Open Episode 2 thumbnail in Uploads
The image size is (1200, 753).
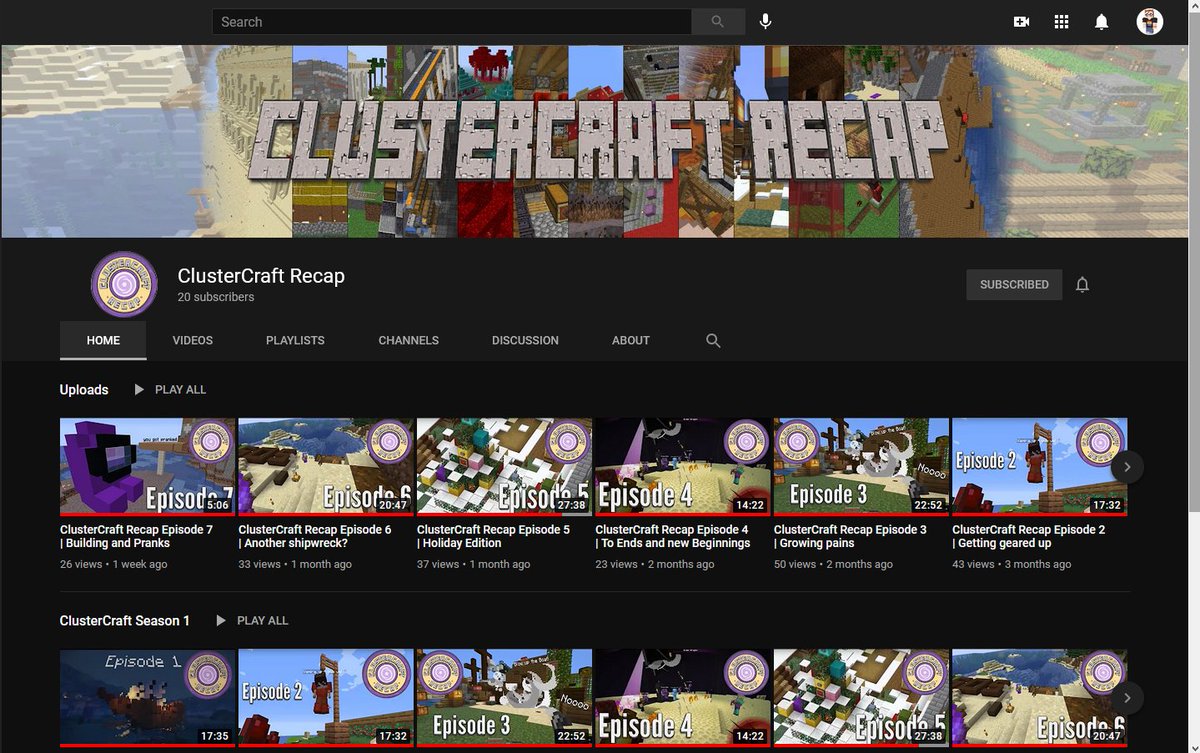coord(1040,466)
